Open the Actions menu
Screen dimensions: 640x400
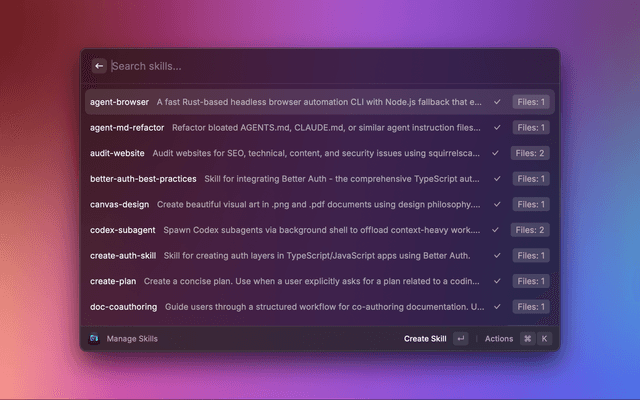tap(498, 339)
